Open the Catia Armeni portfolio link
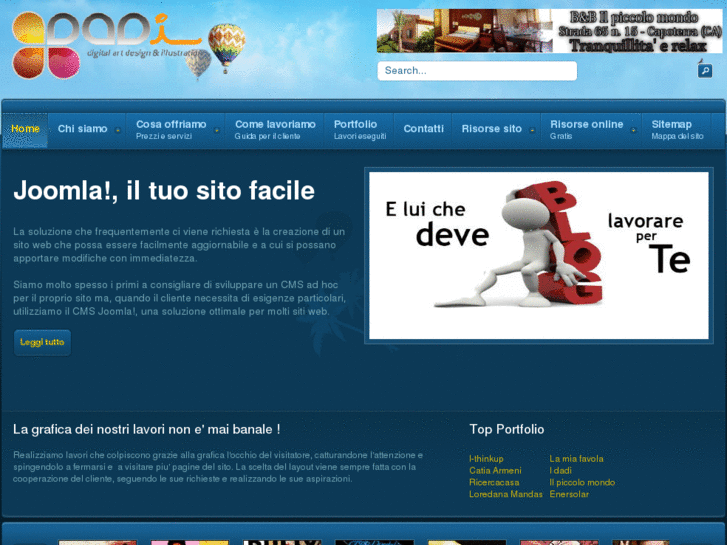 pyautogui.click(x=495, y=470)
